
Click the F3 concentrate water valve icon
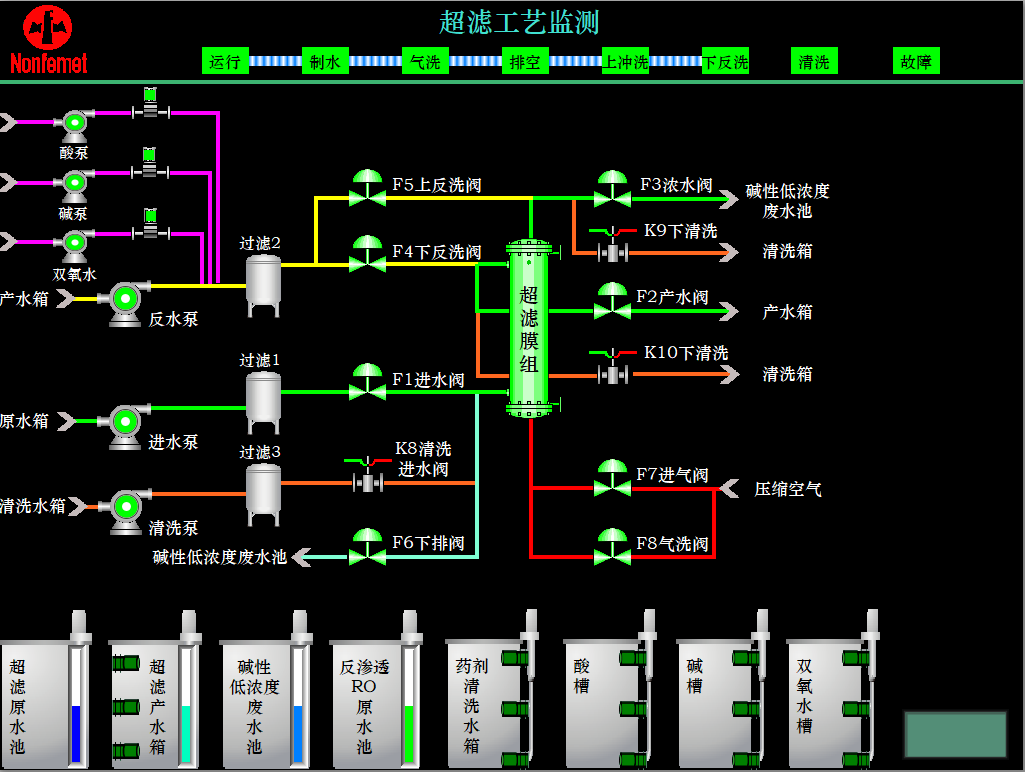tap(611, 188)
